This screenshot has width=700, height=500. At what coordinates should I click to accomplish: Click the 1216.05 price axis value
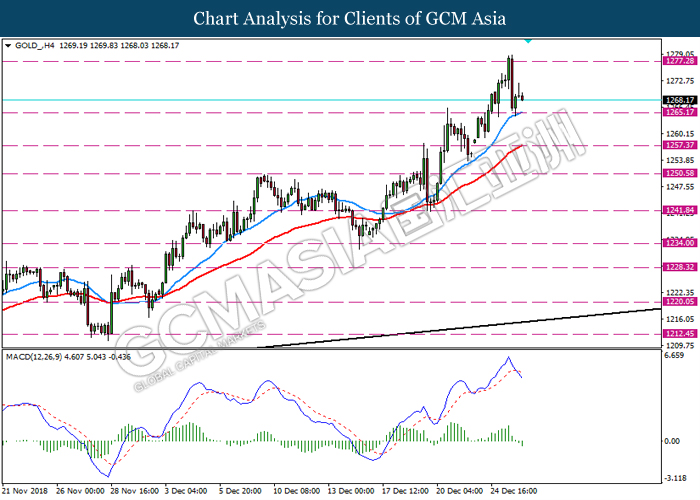point(680,319)
